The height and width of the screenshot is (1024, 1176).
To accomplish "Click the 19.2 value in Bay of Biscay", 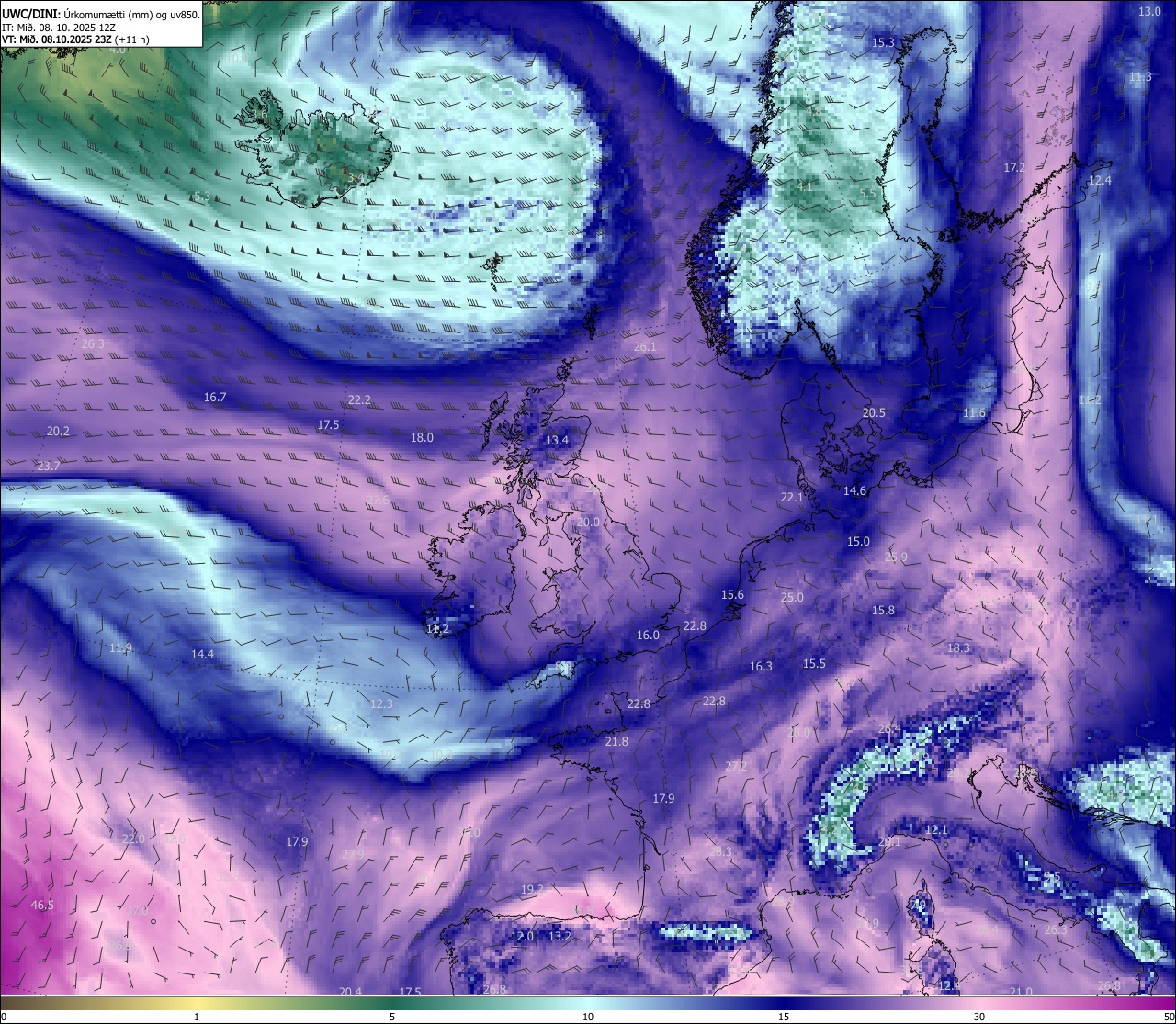I will (532, 890).
